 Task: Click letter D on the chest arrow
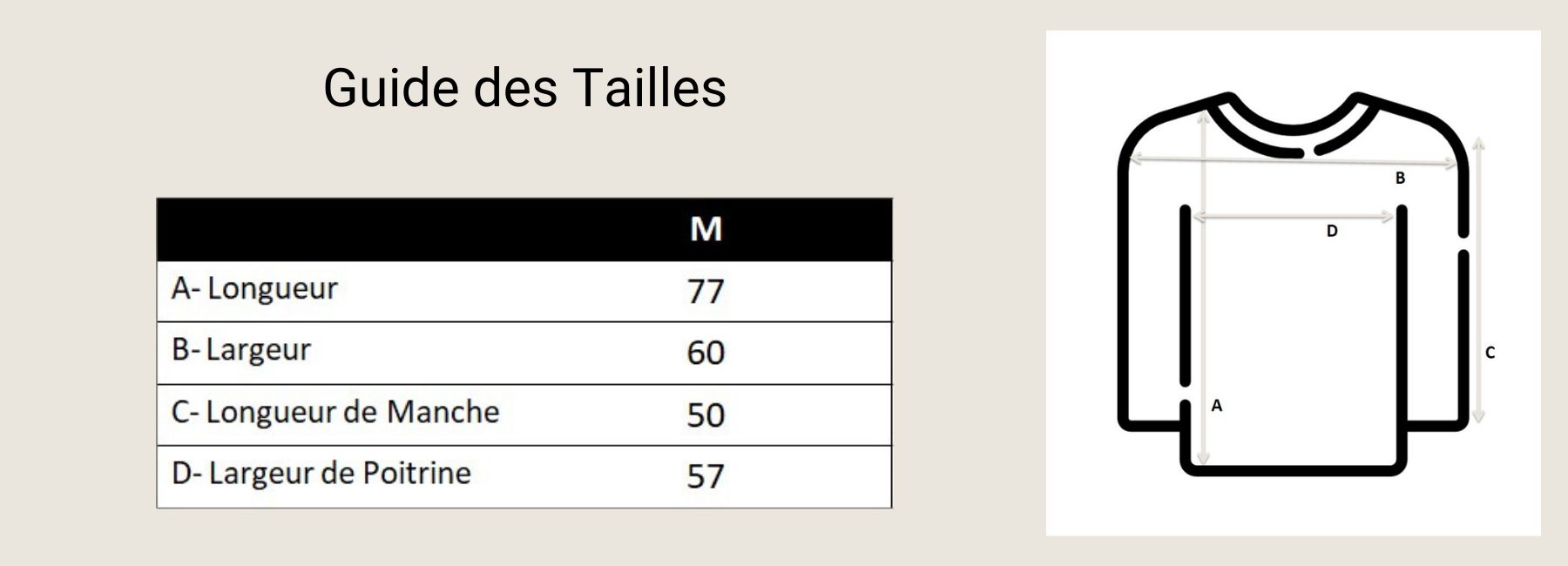1331,232
